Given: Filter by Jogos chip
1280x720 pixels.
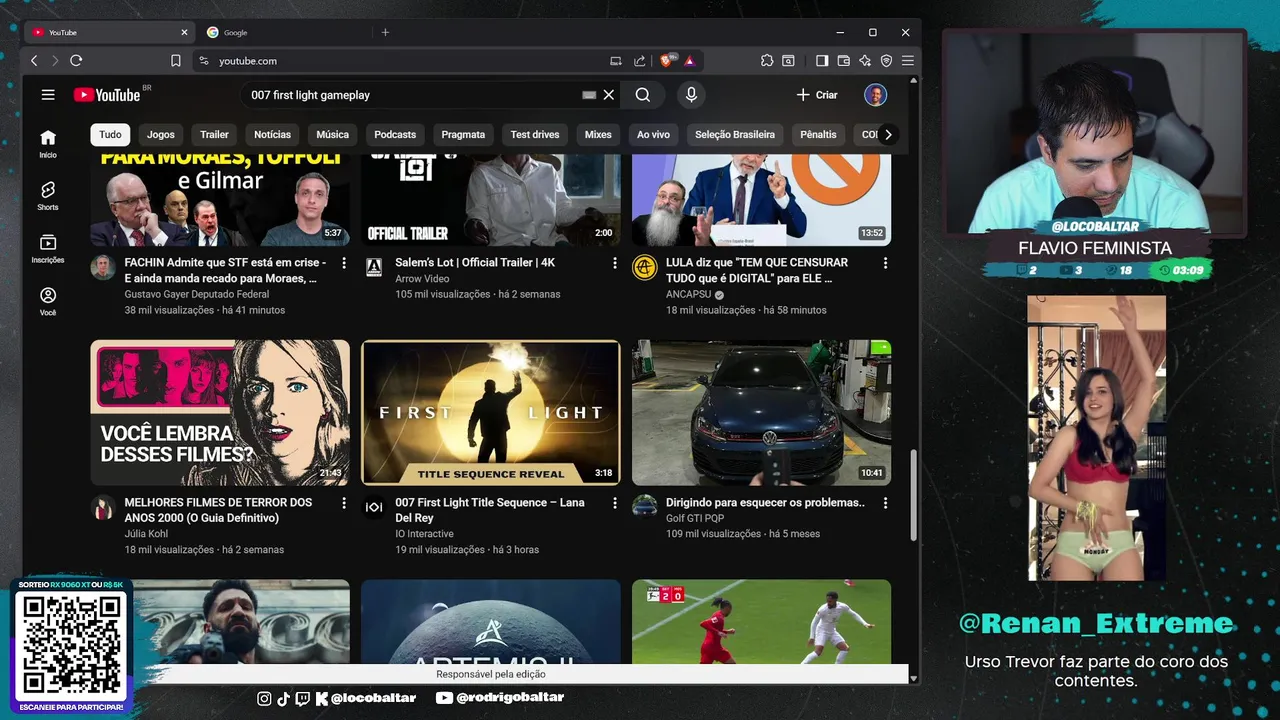Looking at the screenshot, I should [x=161, y=134].
